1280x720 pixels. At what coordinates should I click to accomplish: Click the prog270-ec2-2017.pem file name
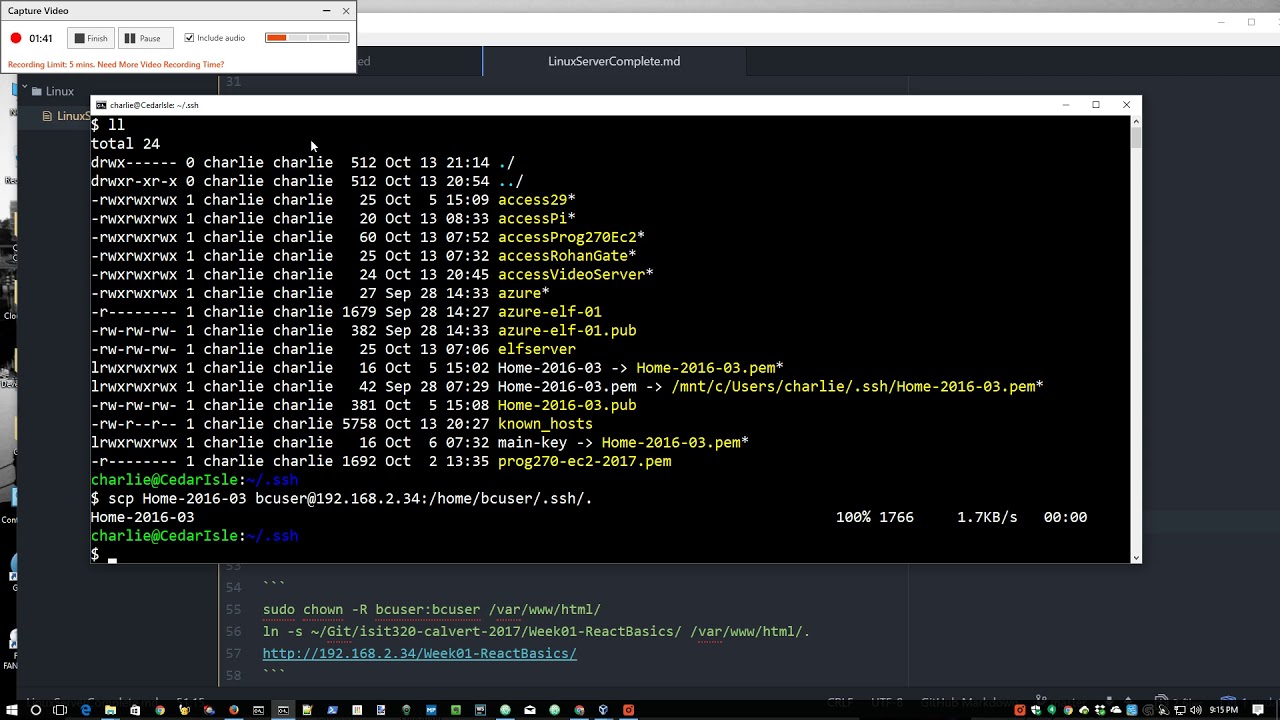584,461
